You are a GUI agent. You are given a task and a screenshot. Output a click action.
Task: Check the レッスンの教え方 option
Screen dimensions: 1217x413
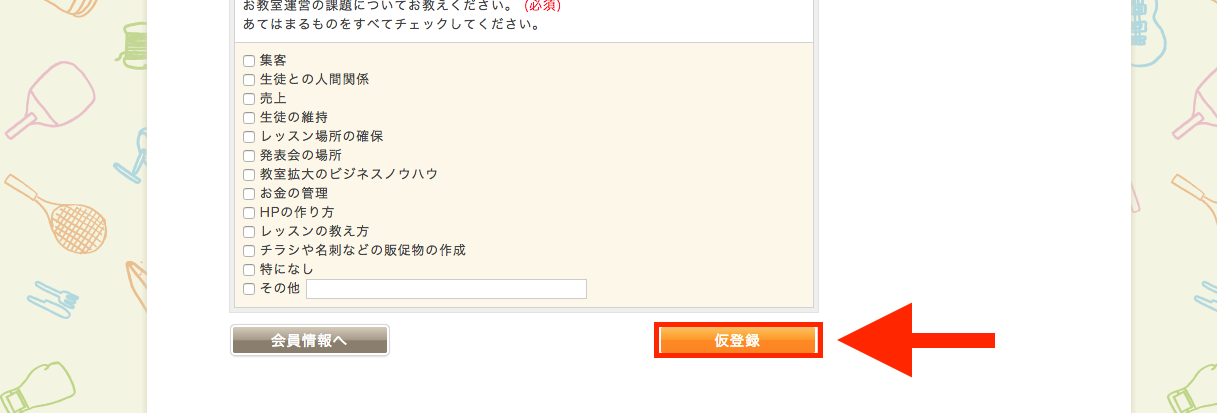point(249,232)
